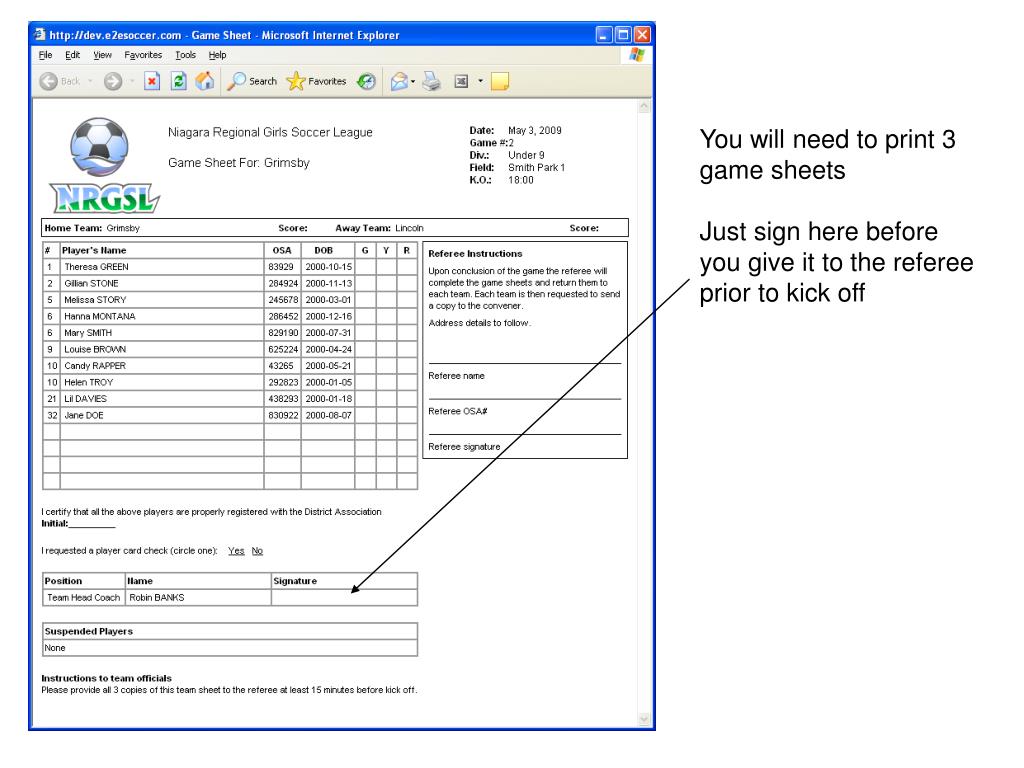
Task: Click the scrollbar up arrow
Action: (644, 106)
